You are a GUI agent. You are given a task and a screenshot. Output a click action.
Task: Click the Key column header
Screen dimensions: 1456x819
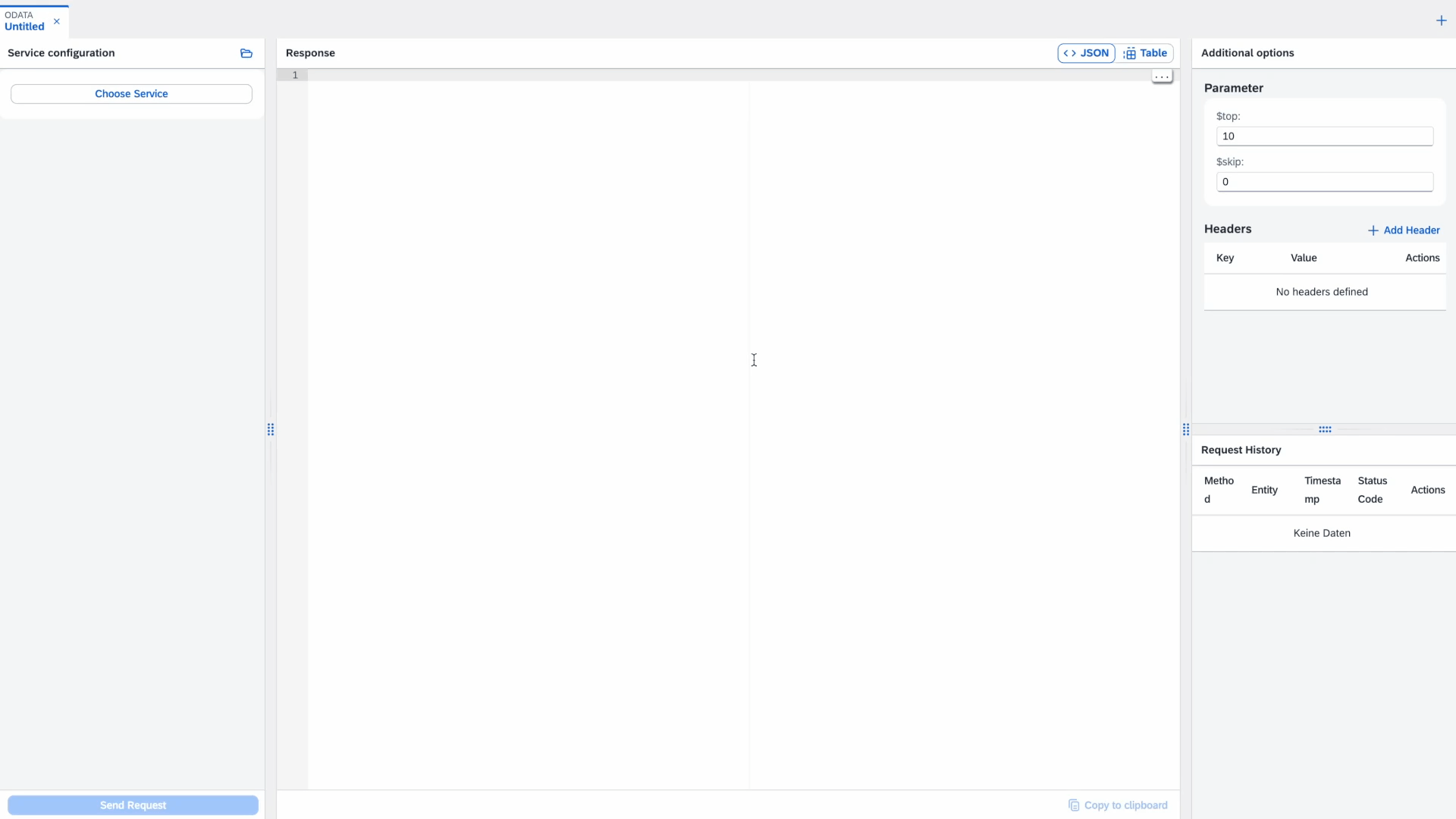pos(1225,258)
